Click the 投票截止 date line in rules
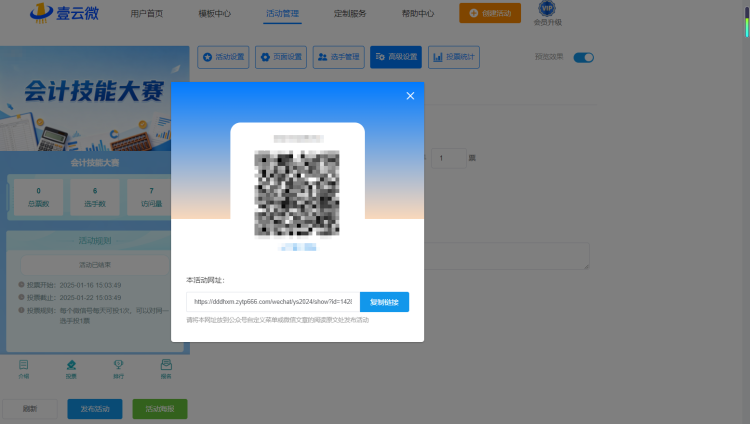This screenshot has width=750, height=424. coord(70,298)
